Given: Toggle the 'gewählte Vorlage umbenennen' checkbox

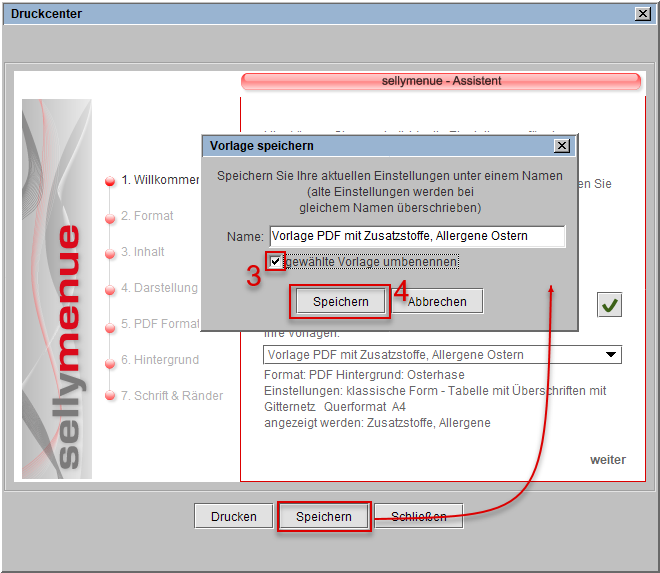Looking at the screenshot, I should 275,262.
